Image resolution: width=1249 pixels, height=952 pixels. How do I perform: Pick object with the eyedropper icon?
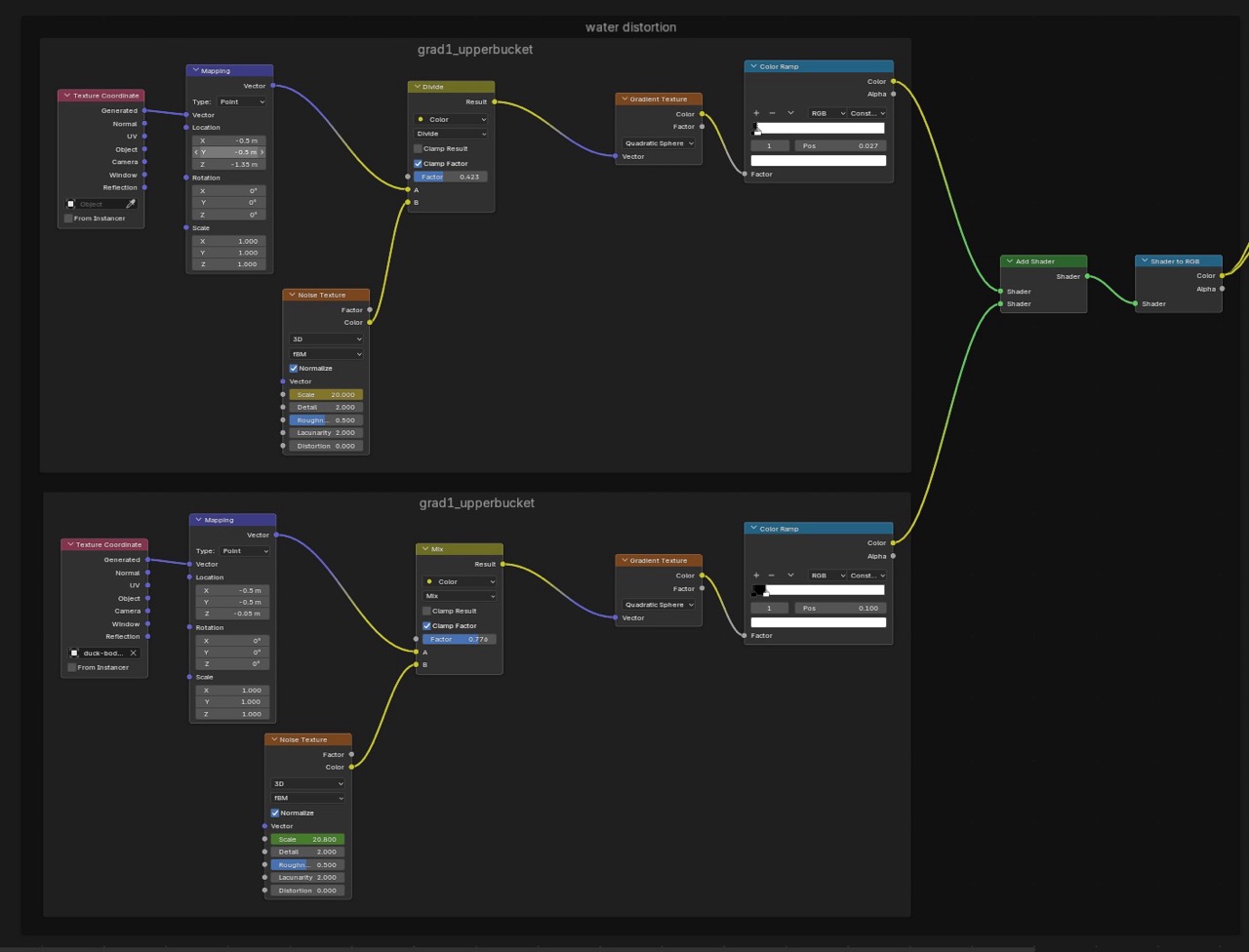132,204
